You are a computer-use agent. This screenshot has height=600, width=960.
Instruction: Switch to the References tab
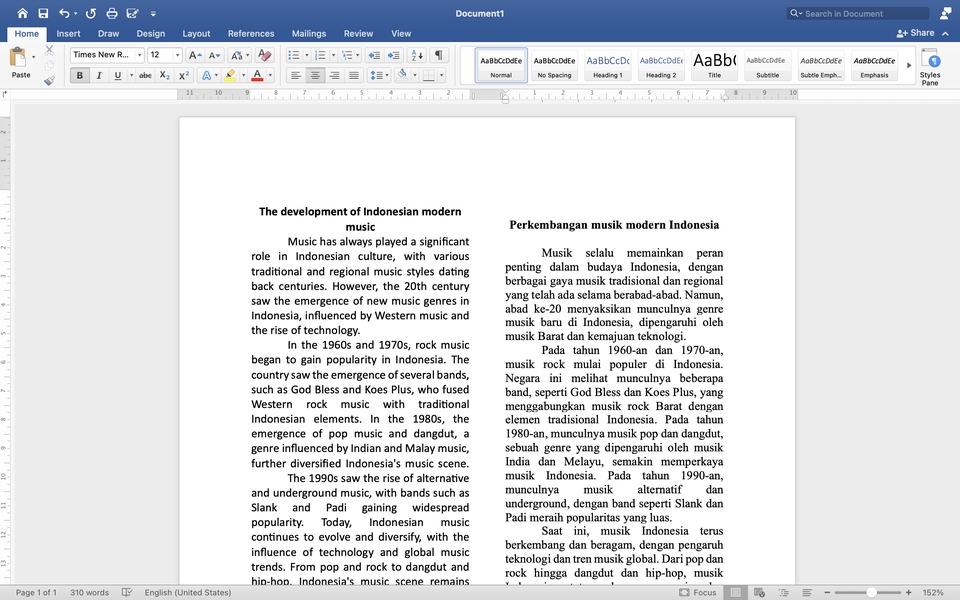251,34
